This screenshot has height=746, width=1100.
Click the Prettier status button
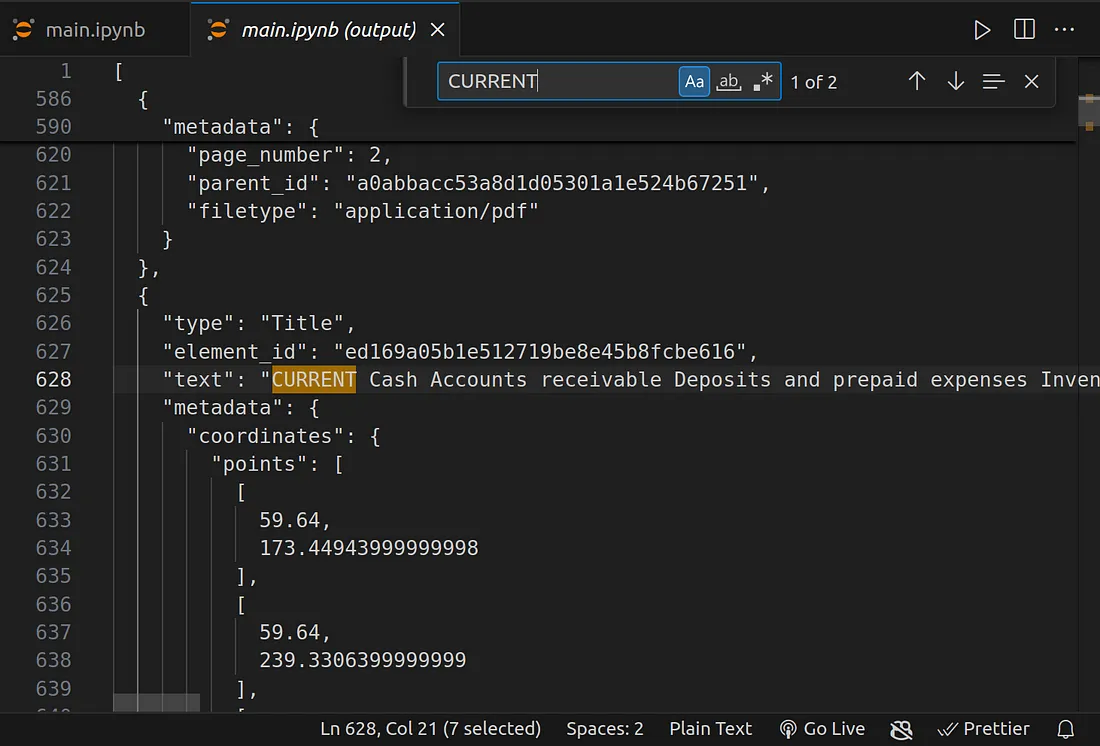point(985,728)
